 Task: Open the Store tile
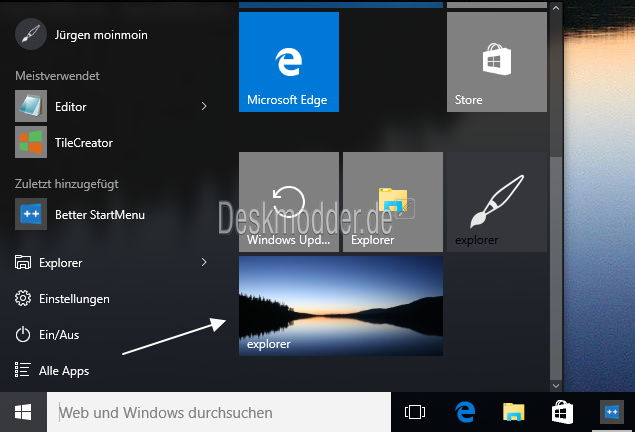[497, 62]
